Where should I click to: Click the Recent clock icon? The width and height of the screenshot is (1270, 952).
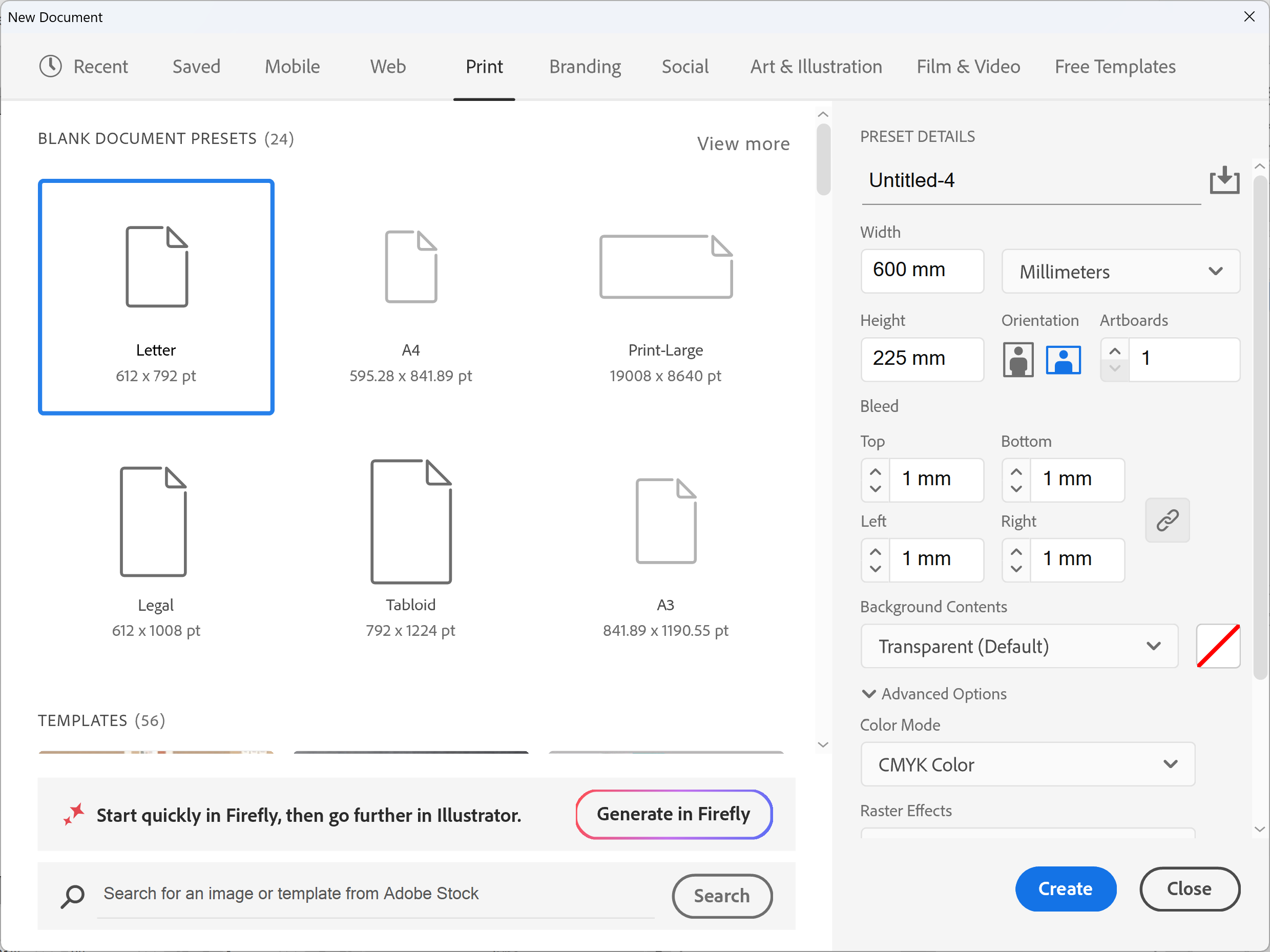tap(51, 66)
